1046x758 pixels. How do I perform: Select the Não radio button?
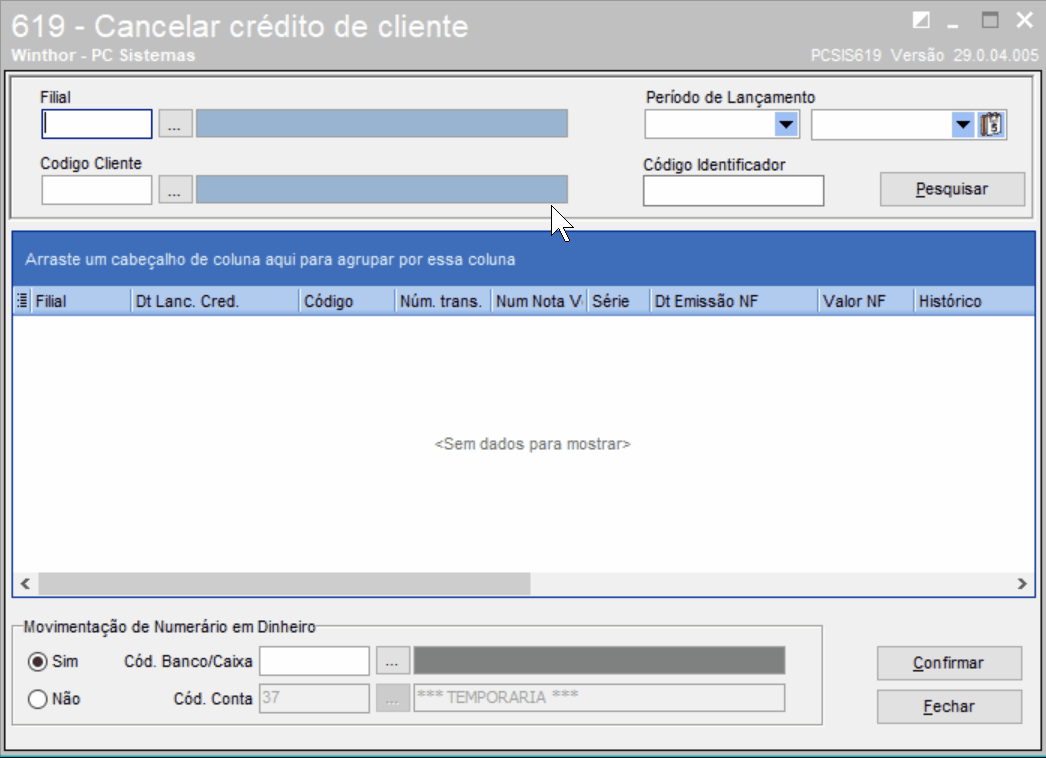pyautogui.click(x=37, y=699)
